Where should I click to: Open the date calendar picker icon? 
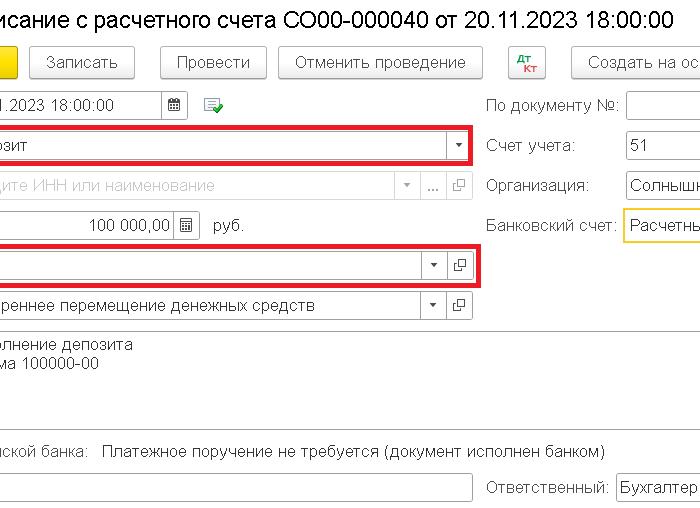pos(174,105)
